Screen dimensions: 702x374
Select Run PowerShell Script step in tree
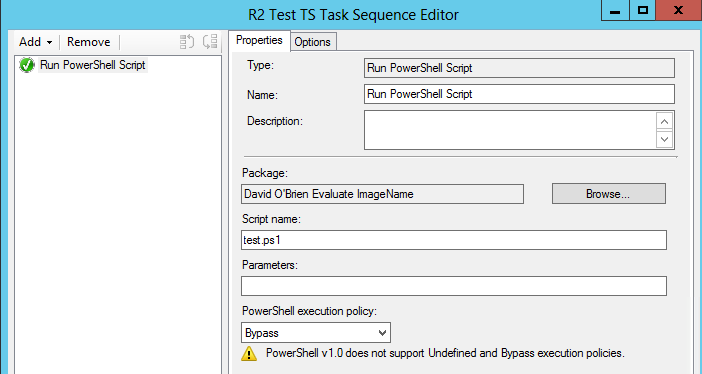point(93,65)
